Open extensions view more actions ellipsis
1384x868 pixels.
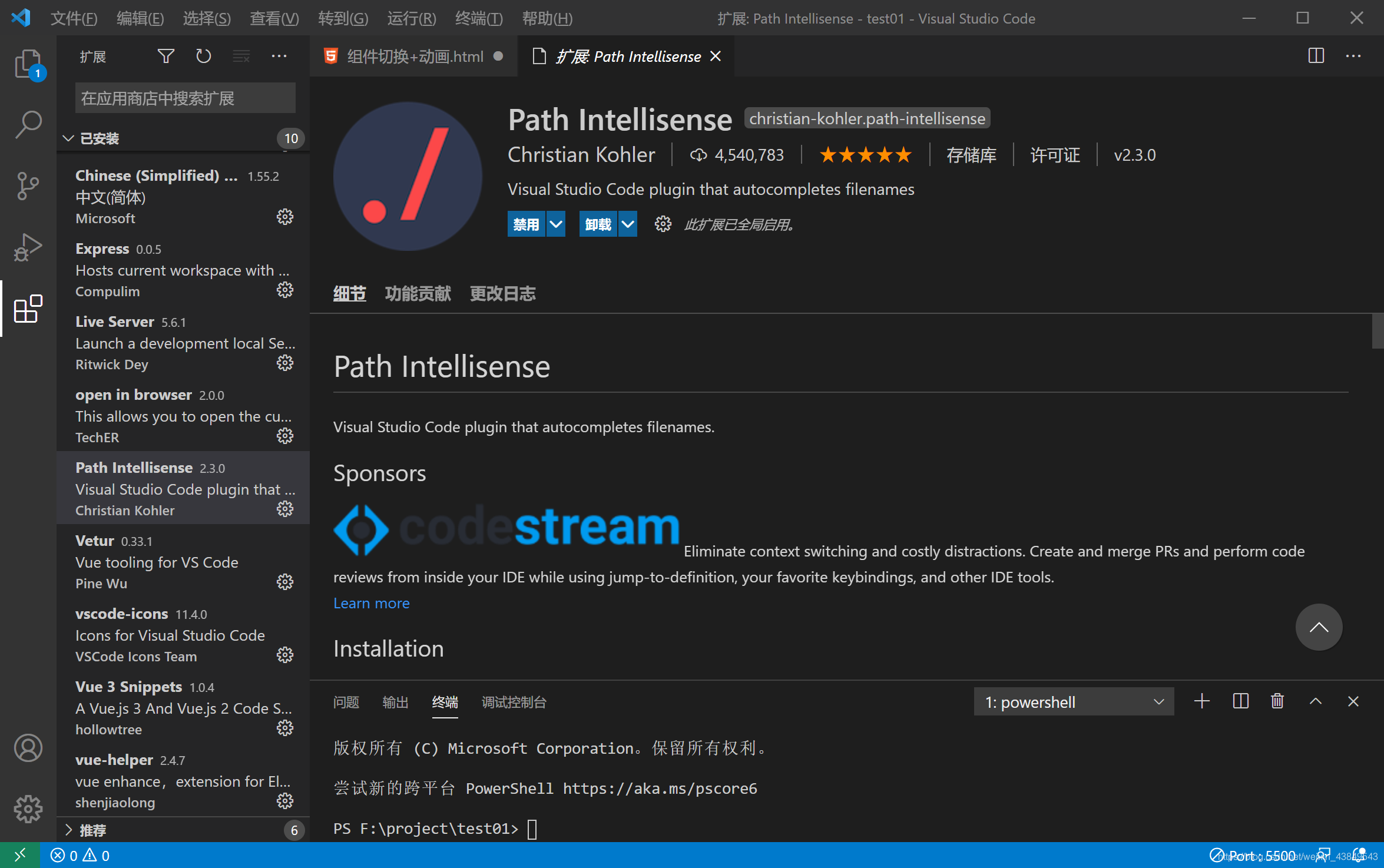pyautogui.click(x=279, y=56)
